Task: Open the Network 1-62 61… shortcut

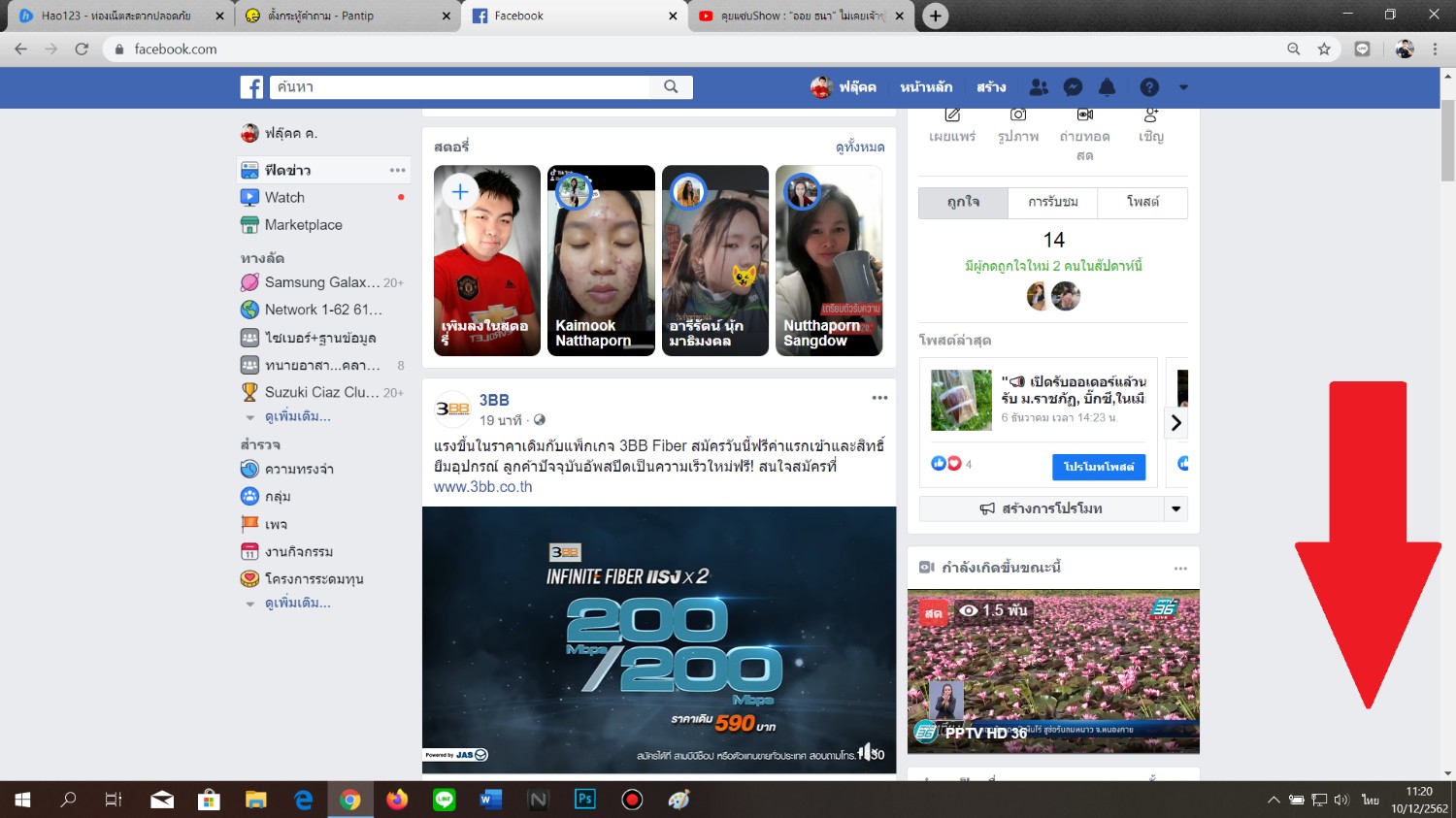Action: (x=323, y=310)
